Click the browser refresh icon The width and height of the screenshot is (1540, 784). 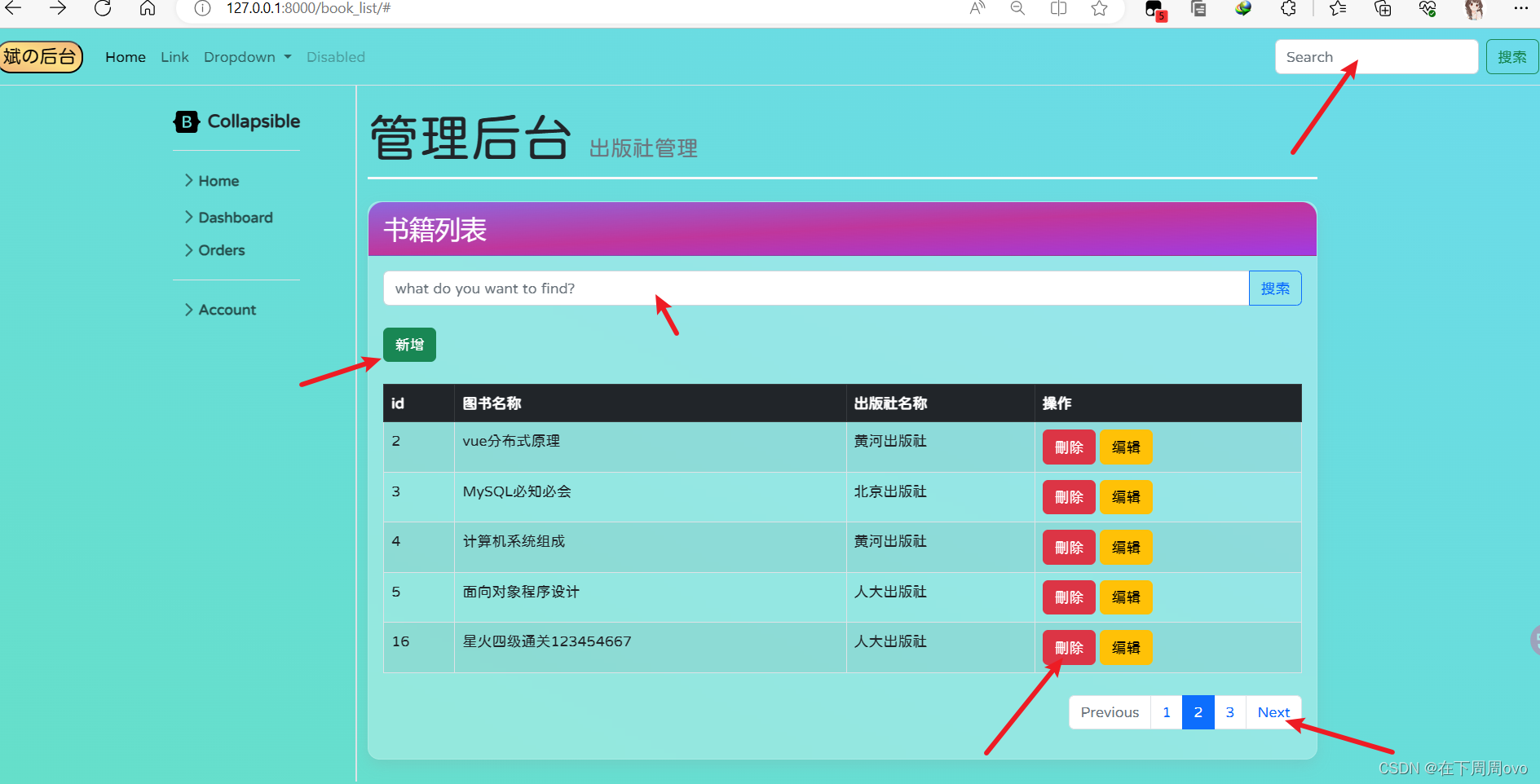click(102, 9)
